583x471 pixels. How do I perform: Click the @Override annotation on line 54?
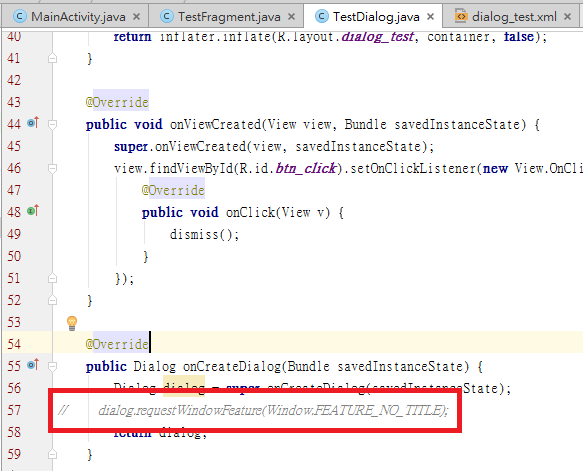[117, 344]
